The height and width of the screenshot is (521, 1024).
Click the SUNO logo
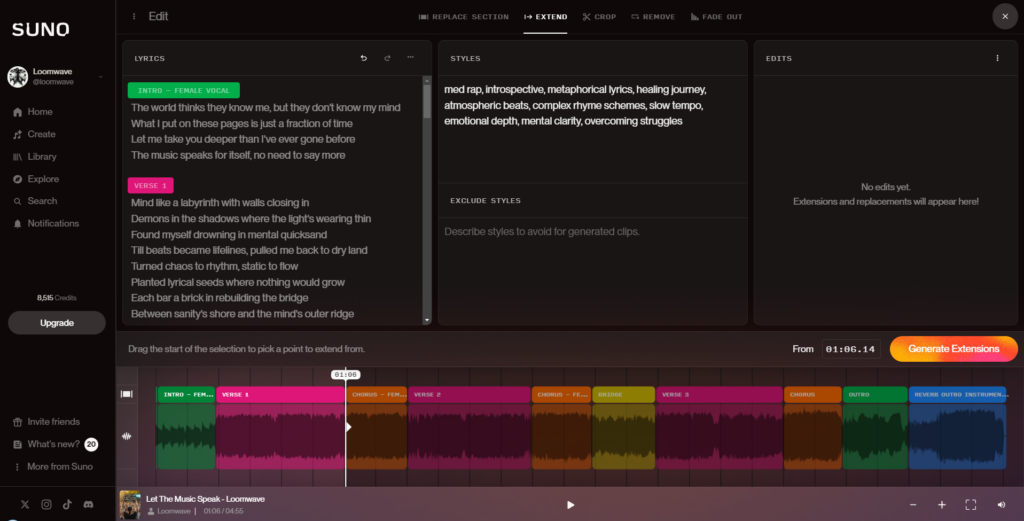tap(40, 29)
